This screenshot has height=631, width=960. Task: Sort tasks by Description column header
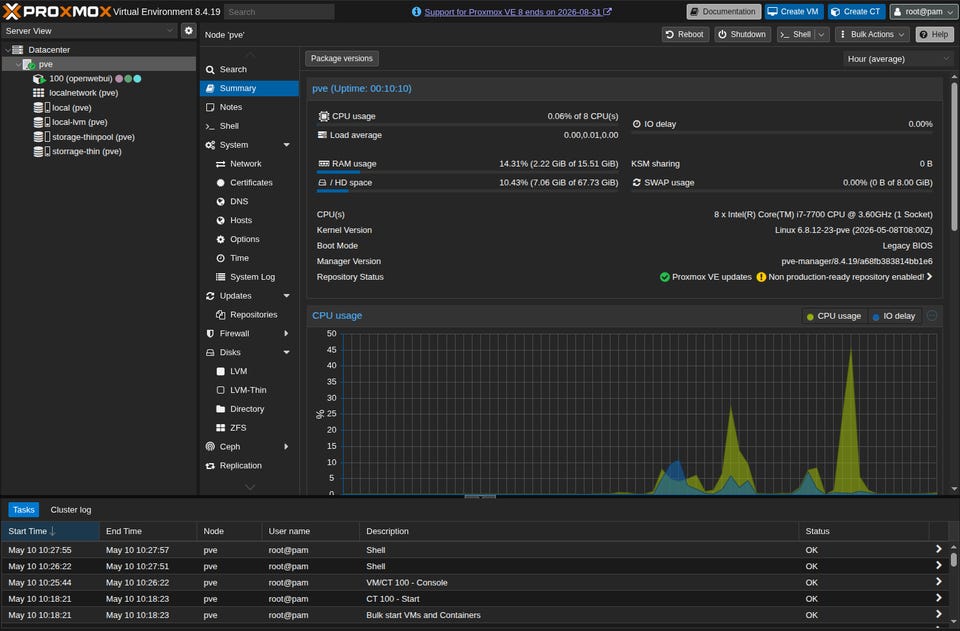pos(579,531)
